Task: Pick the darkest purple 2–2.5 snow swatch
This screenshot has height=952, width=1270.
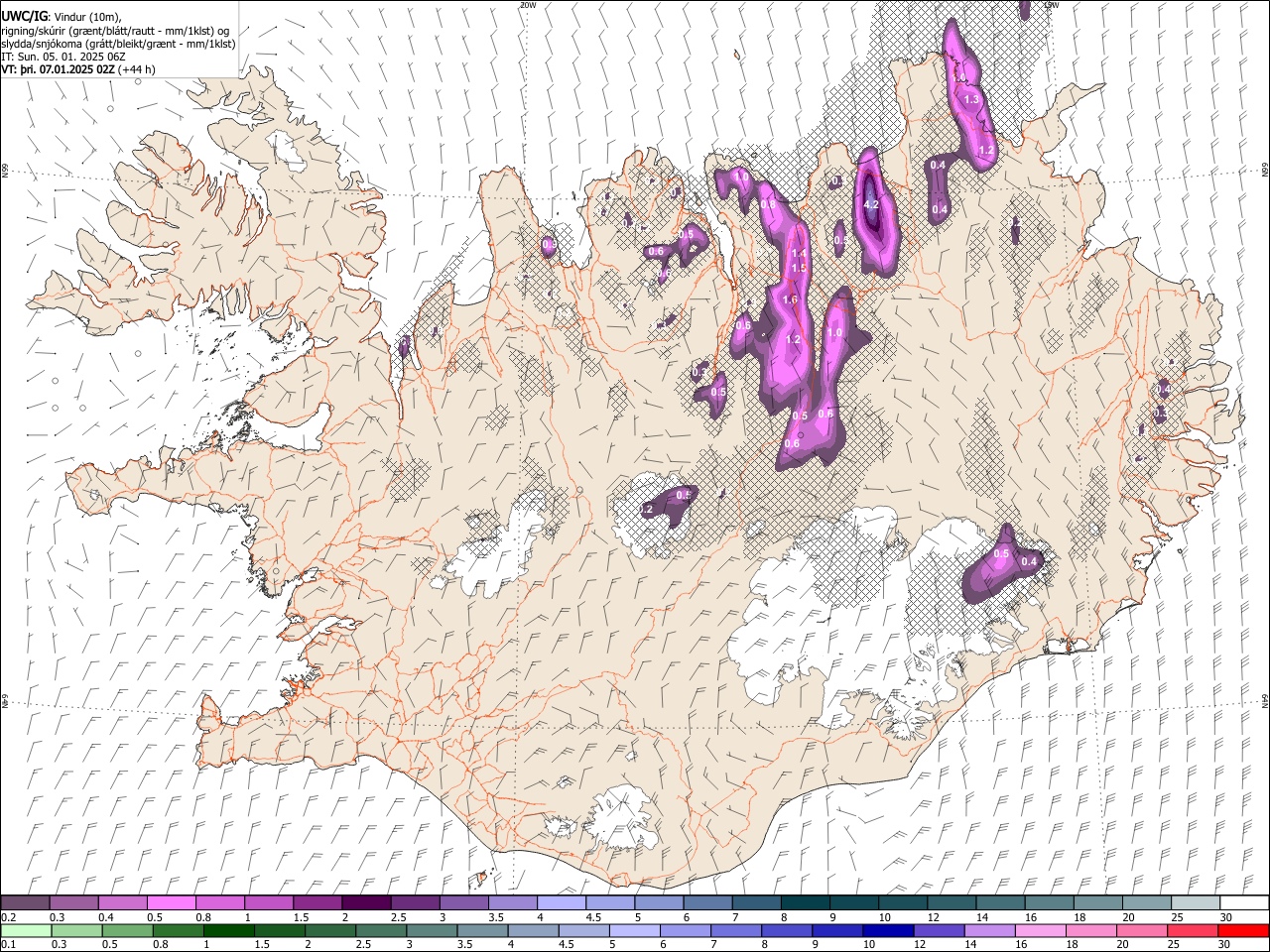Action: tap(366, 903)
